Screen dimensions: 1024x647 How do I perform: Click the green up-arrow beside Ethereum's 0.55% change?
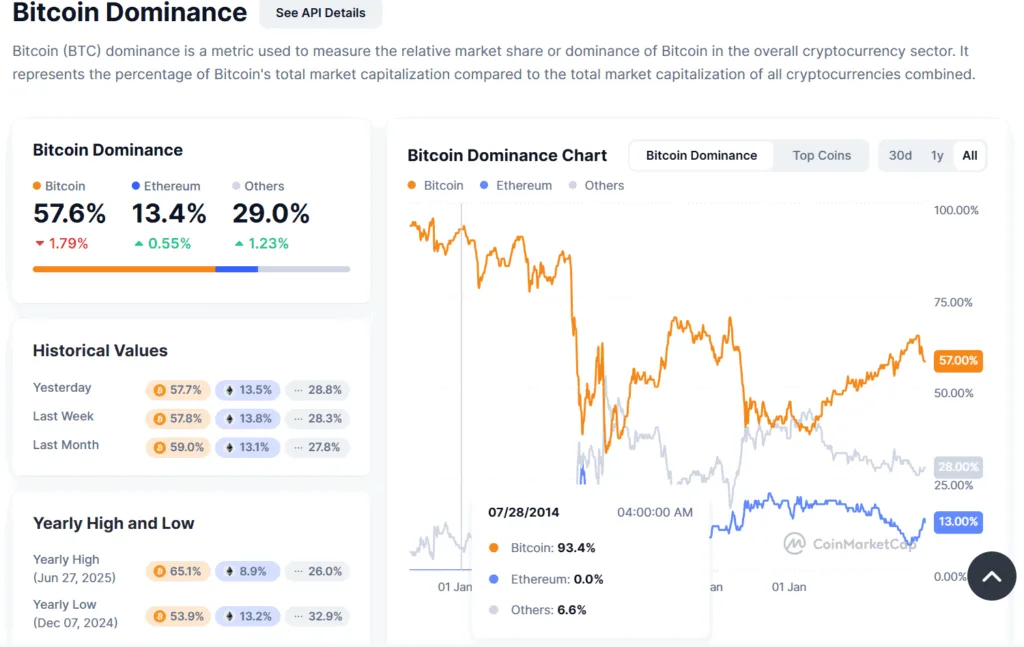click(x=137, y=243)
